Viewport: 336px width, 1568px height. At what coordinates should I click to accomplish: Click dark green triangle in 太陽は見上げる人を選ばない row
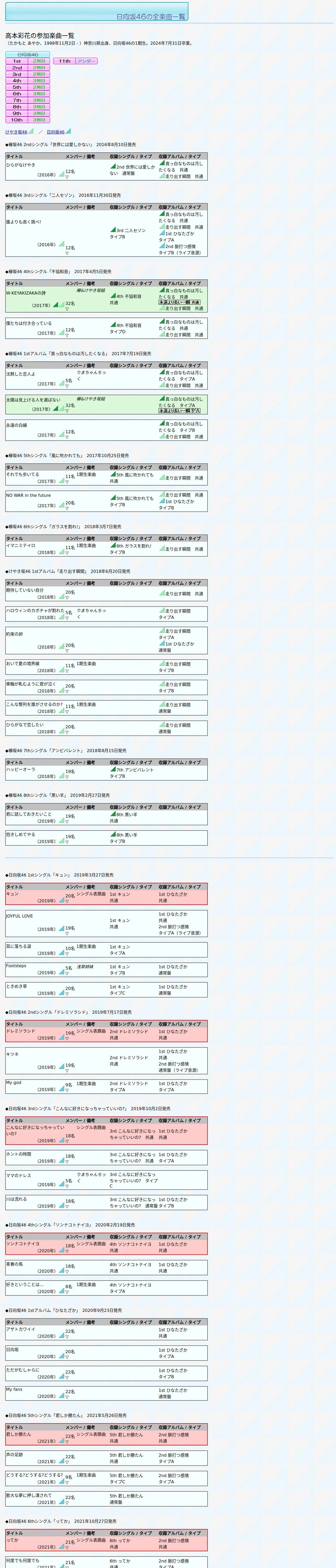coord(55,408)
